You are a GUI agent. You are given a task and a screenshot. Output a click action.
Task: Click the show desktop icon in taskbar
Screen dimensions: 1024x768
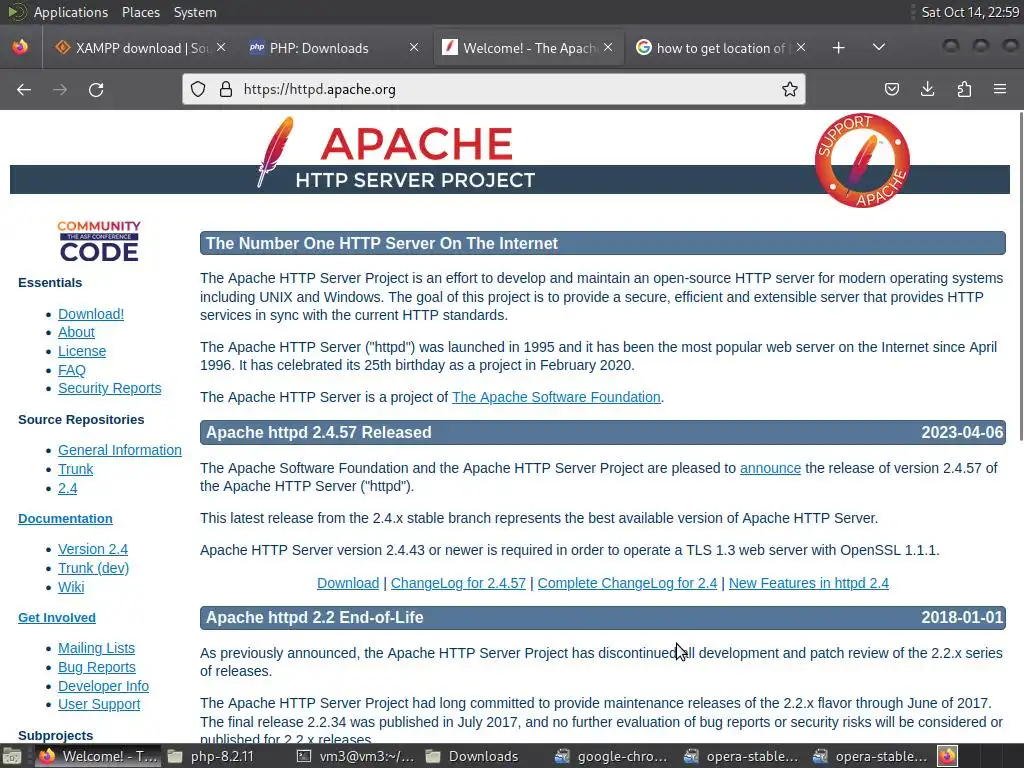click(x=12, y=756)
